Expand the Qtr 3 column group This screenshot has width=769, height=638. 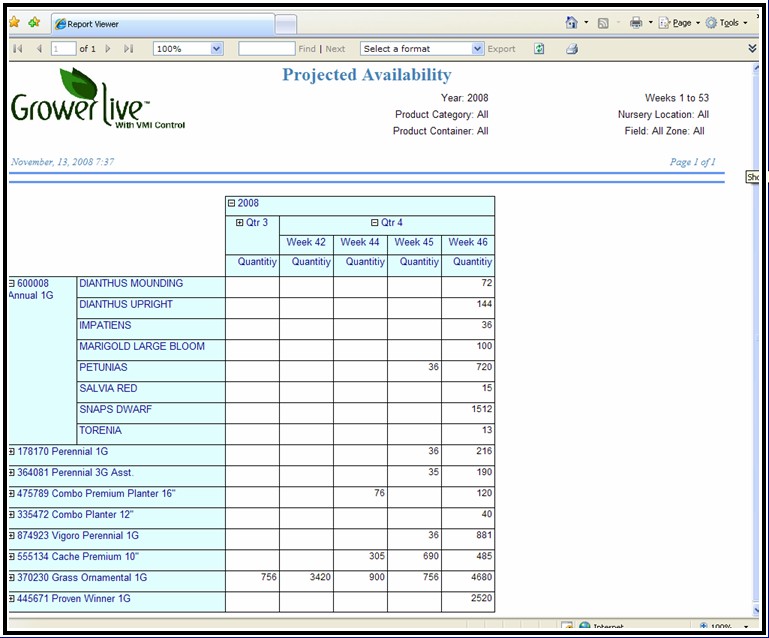pyautogui.click(x=239, y=223)
